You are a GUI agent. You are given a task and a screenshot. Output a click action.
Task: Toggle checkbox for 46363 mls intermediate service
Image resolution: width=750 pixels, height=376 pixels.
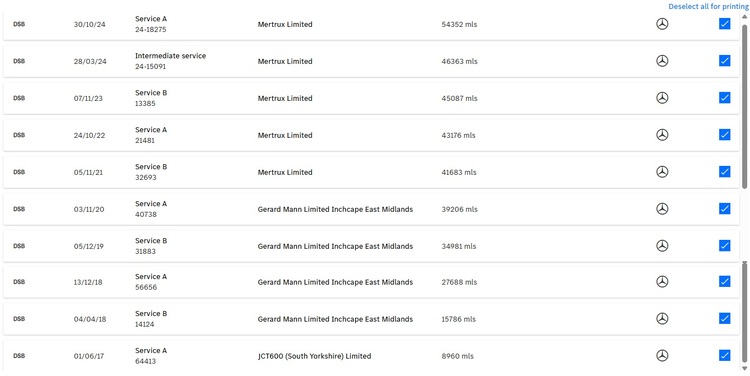pos(725,60)
